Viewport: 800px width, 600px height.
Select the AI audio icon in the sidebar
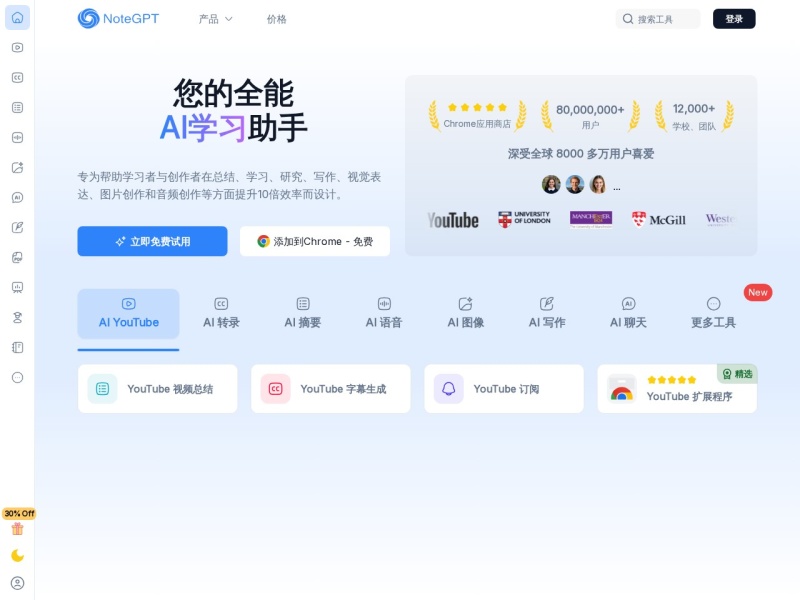[16, 137]
